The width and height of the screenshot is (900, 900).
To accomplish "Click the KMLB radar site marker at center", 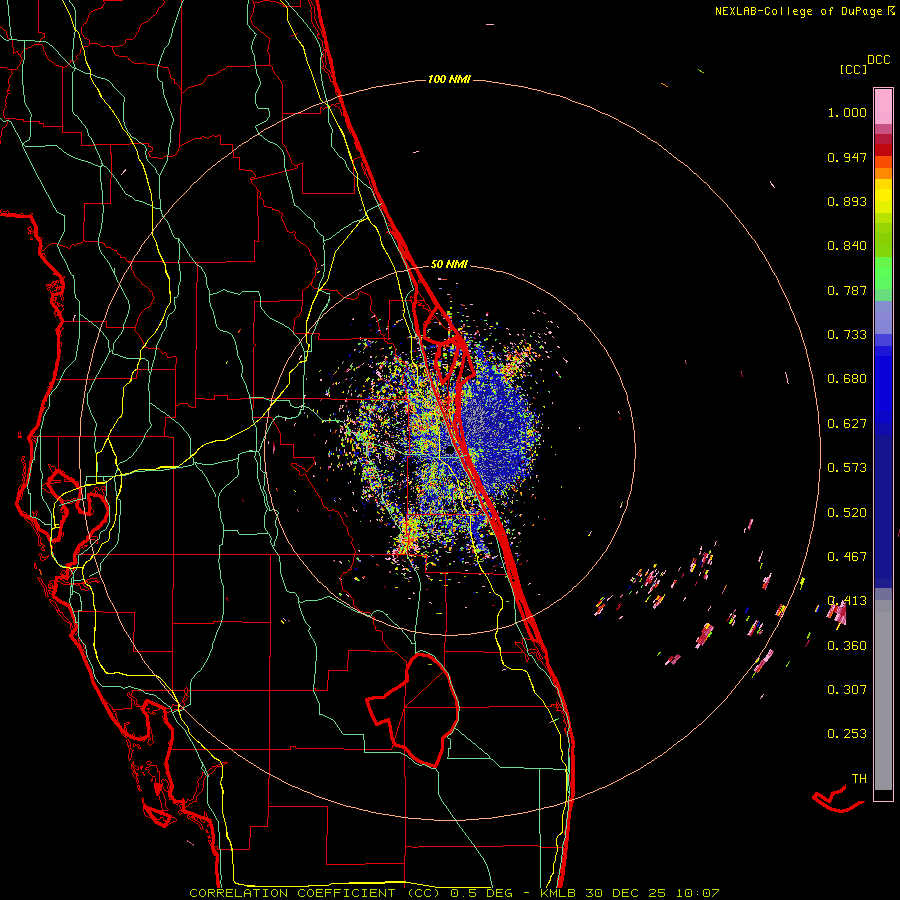I will click(x=449, y=451).
